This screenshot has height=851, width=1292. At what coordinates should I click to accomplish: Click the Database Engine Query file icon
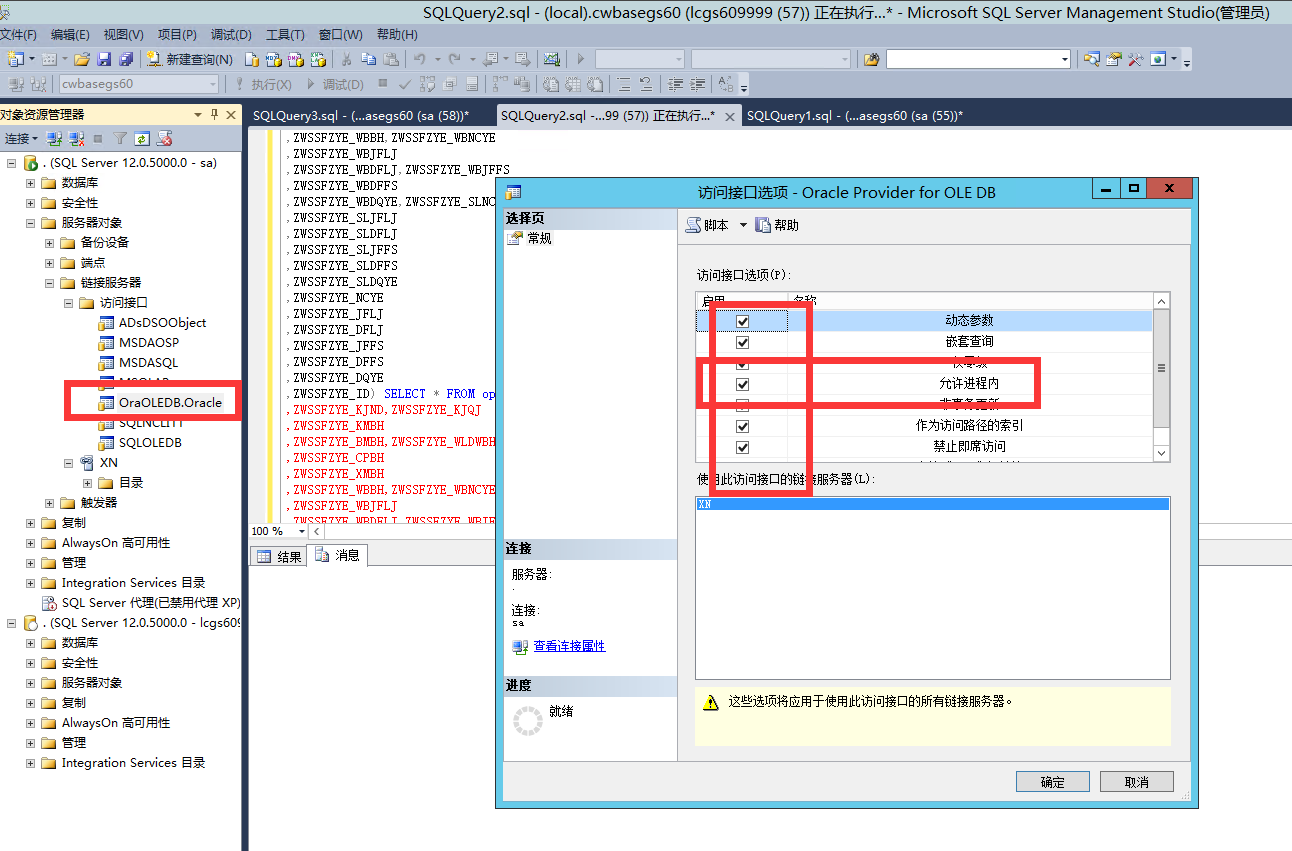pyautogui.click(x=252, y=60)
